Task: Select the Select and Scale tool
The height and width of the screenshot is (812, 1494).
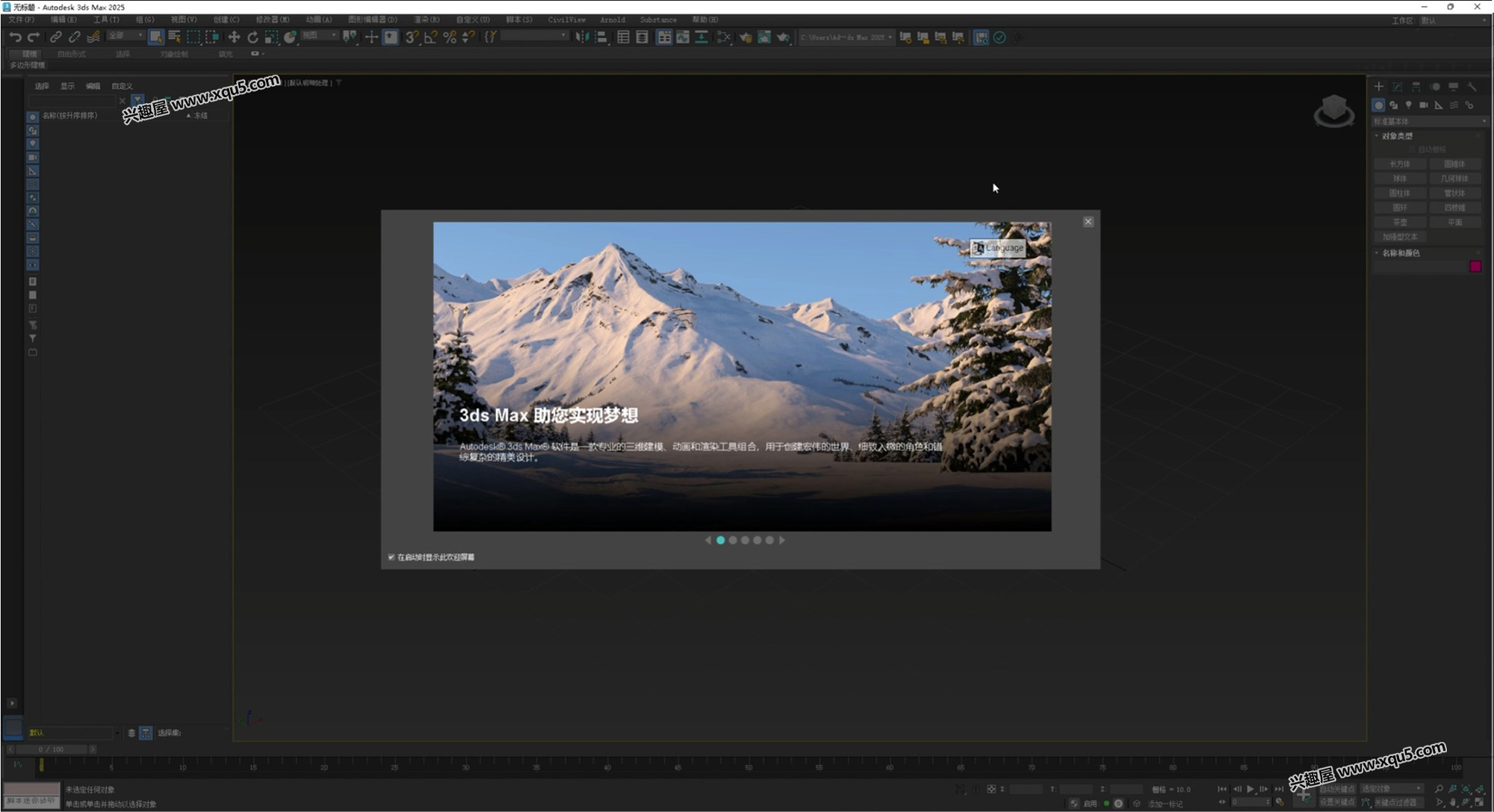Action: click(x=271, y=37)
